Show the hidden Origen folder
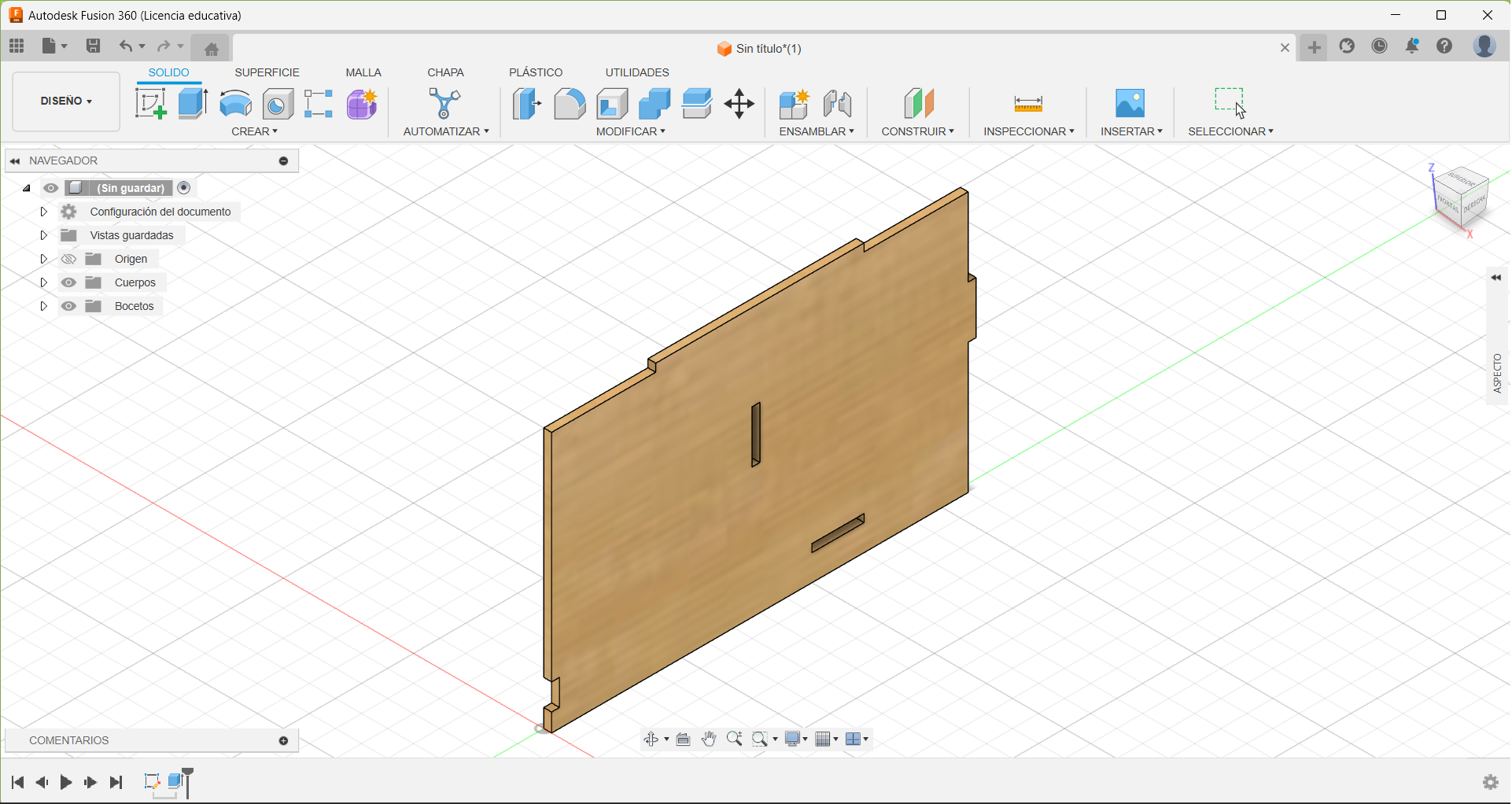Viewport: 1512px width, 804px height. click(x=69, y=259)
